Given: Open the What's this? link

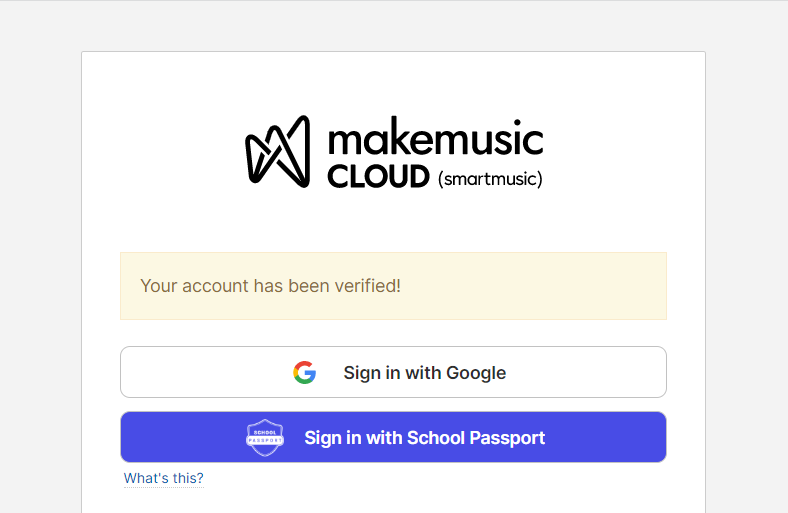Looking at the screenshot, I should [x=164, y=478].
